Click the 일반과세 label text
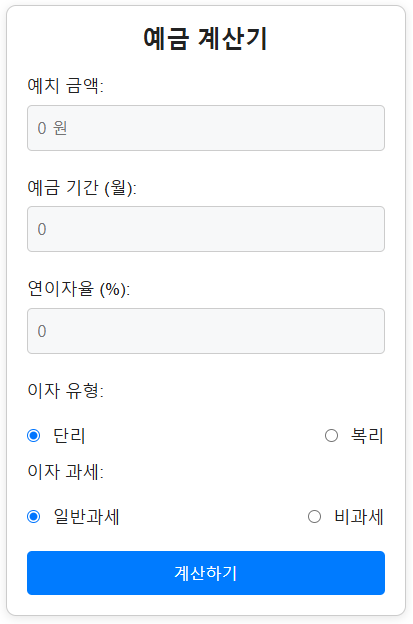Image resolution: width=413 pixels, height=624 pixels. coord(86,517)
